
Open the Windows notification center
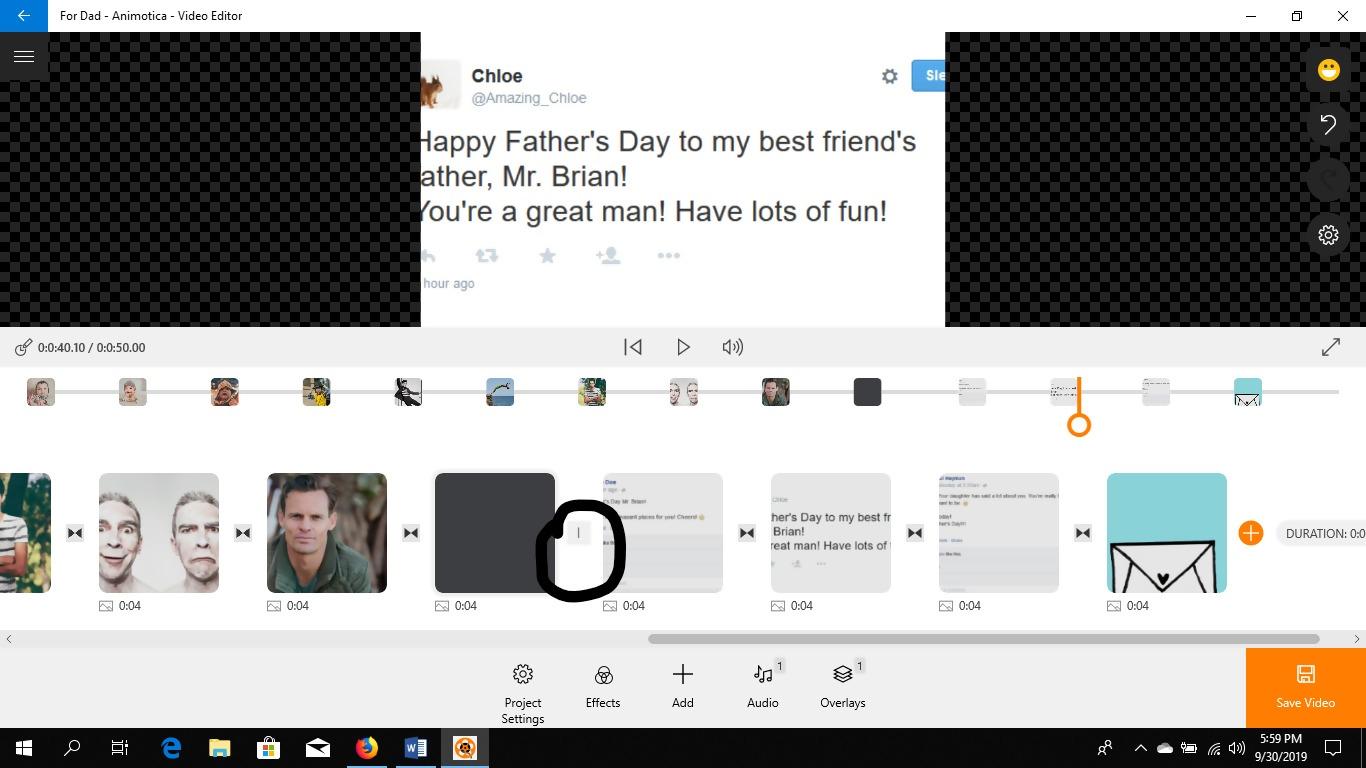(x=1333, y=748)
